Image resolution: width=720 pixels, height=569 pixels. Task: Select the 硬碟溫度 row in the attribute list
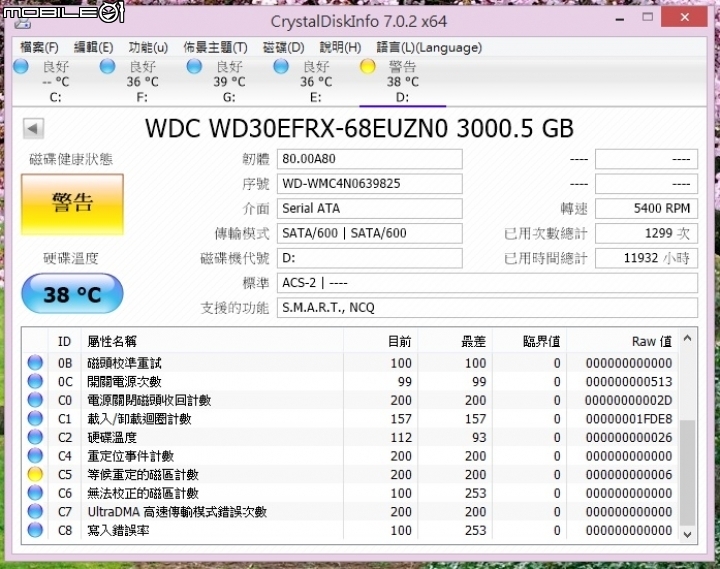[x=350, y=437]
